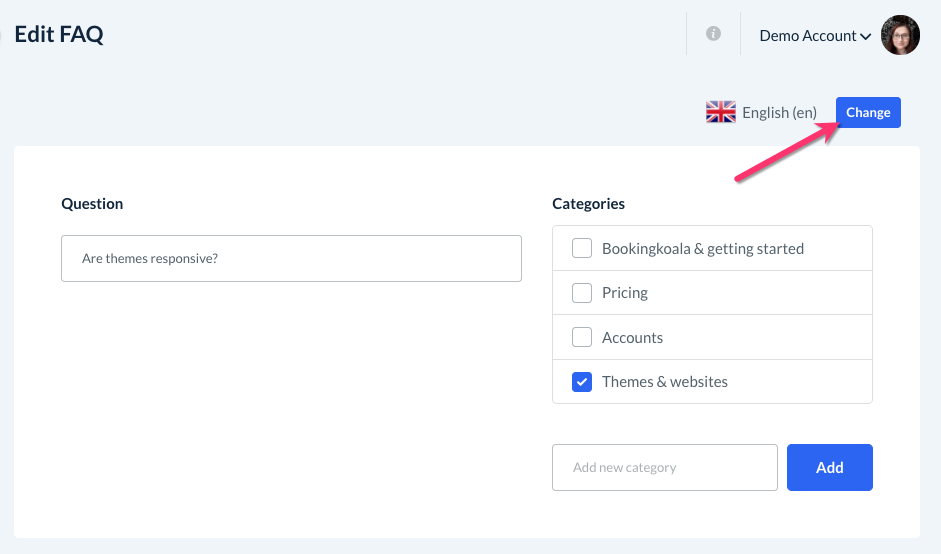Click the Categories section heading
941x554 pixels.
tap(588, 204)
